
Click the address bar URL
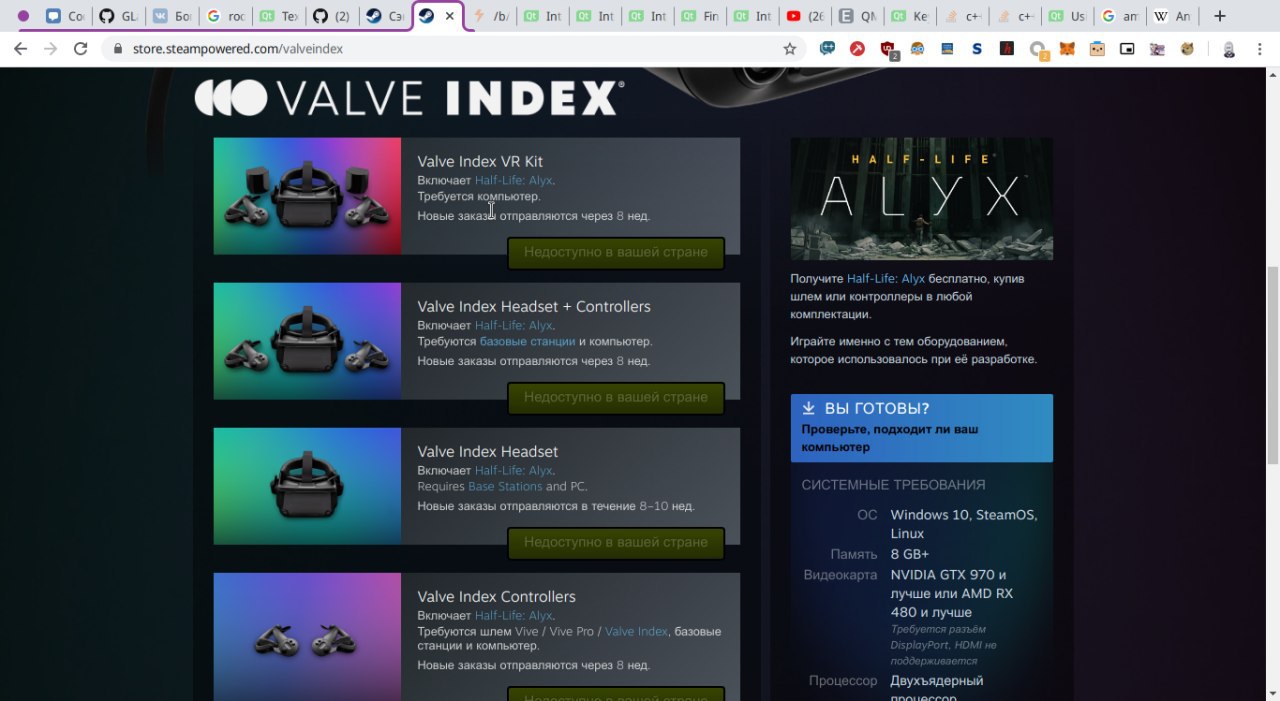pos(238,48)
